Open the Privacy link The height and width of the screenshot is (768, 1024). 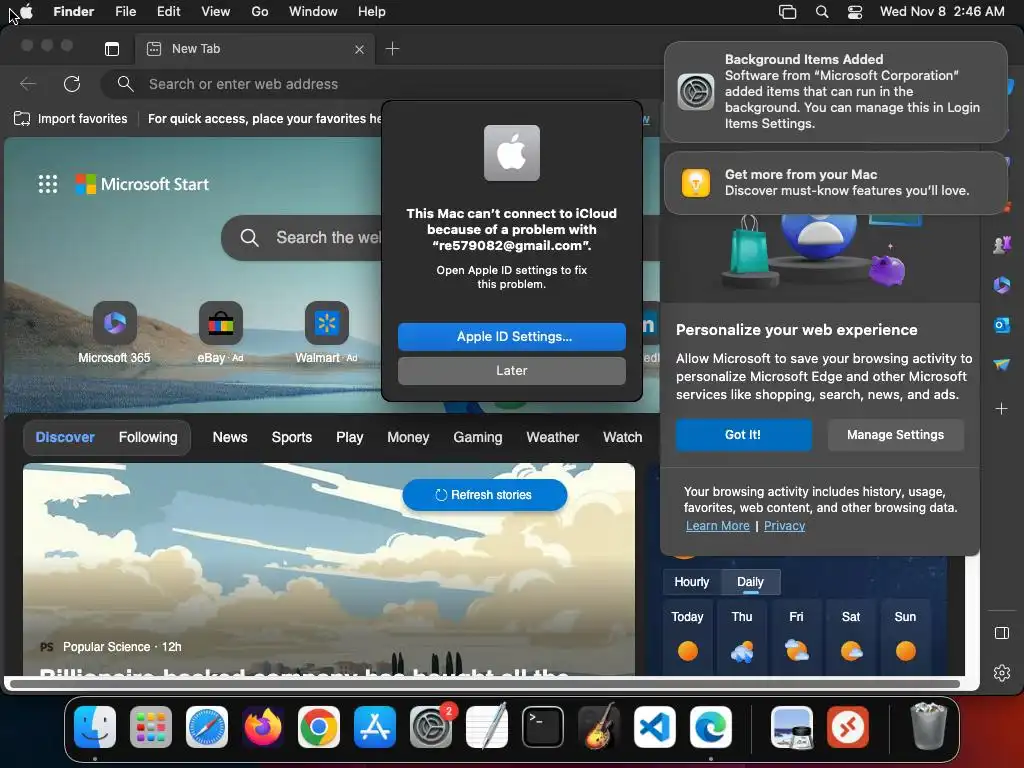(x=784, y=526)
